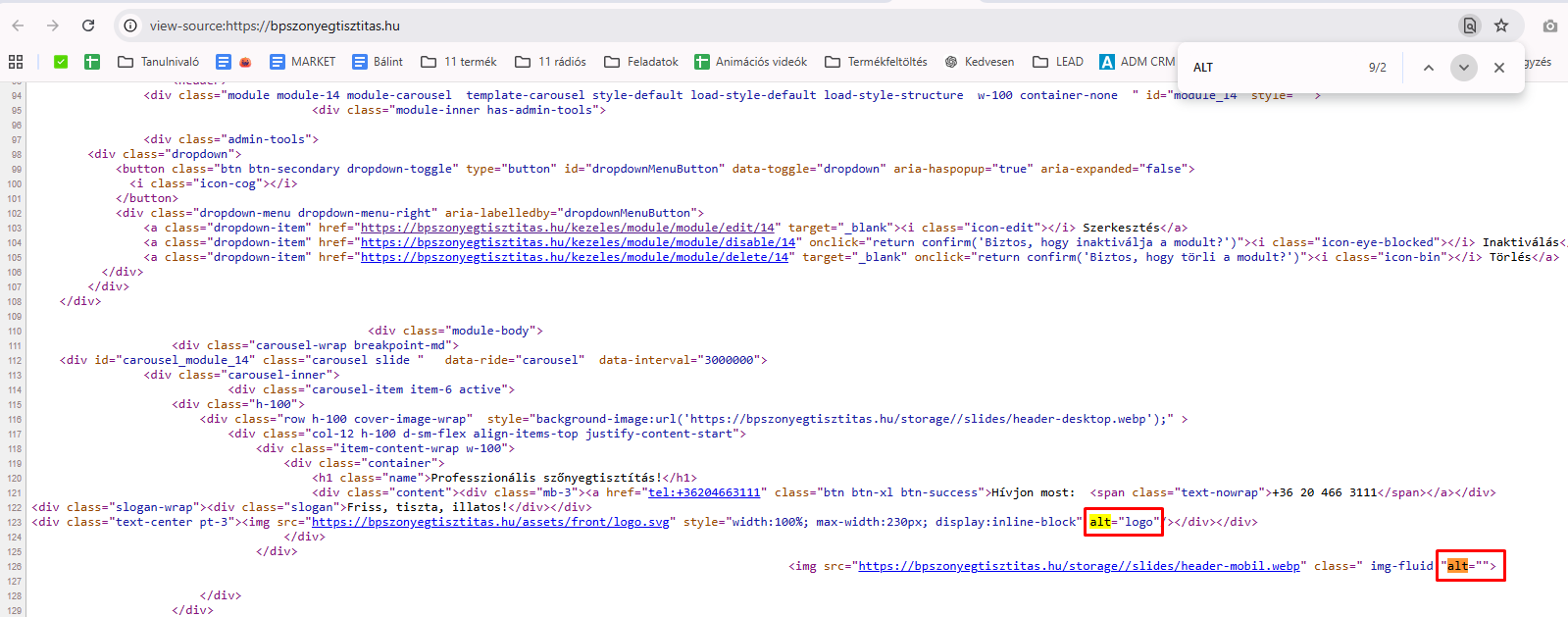1568x617 pixels.
Task: Open the Kedvesen bookmark
Action: pyautogui.click(x=980, y=62)
